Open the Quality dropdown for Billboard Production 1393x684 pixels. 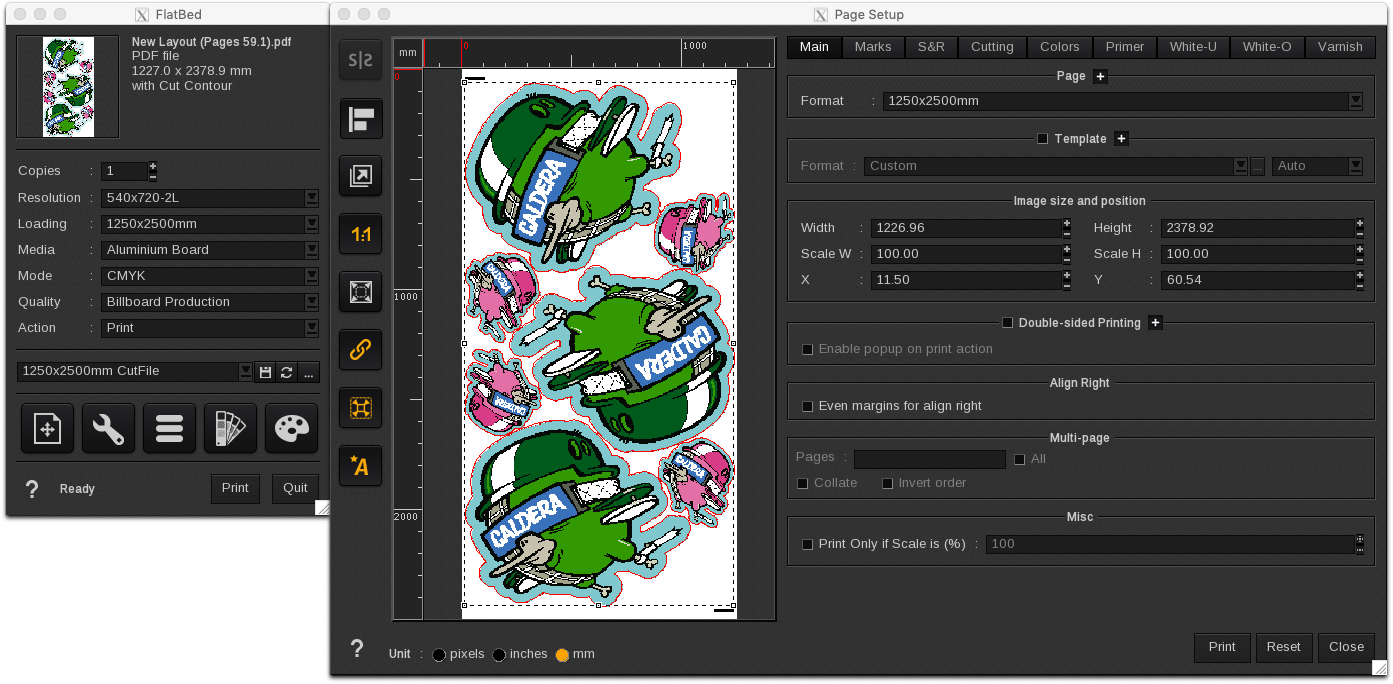[311, 301]
